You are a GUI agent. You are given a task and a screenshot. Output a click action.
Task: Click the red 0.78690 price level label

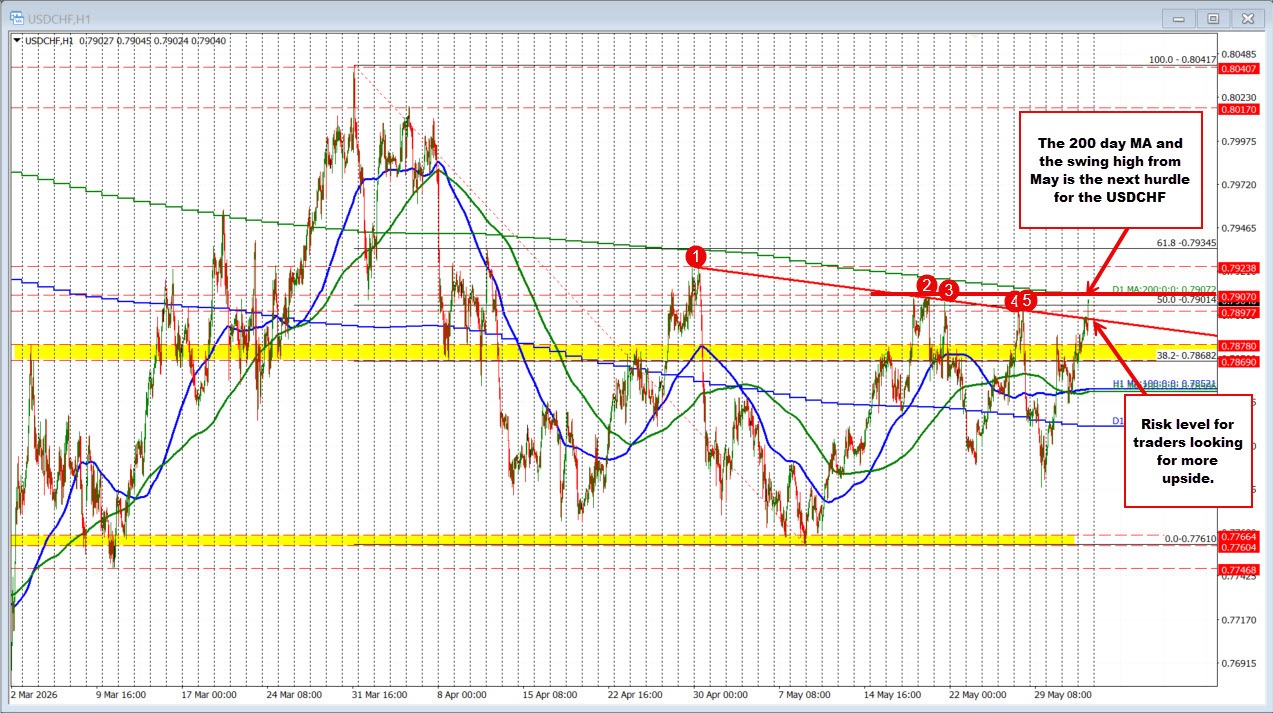coord(1238,362)
